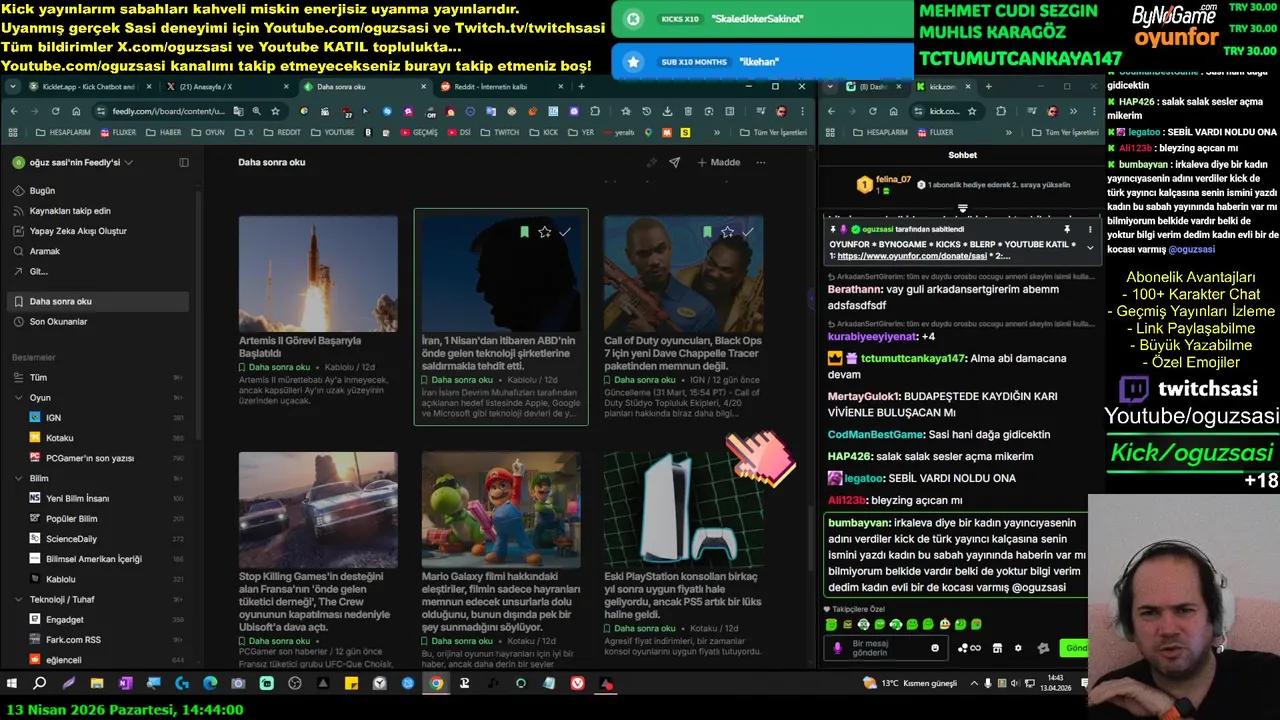Show hidden system tray icons
This screenshot has width=1280, height=720.
point(974,683)
